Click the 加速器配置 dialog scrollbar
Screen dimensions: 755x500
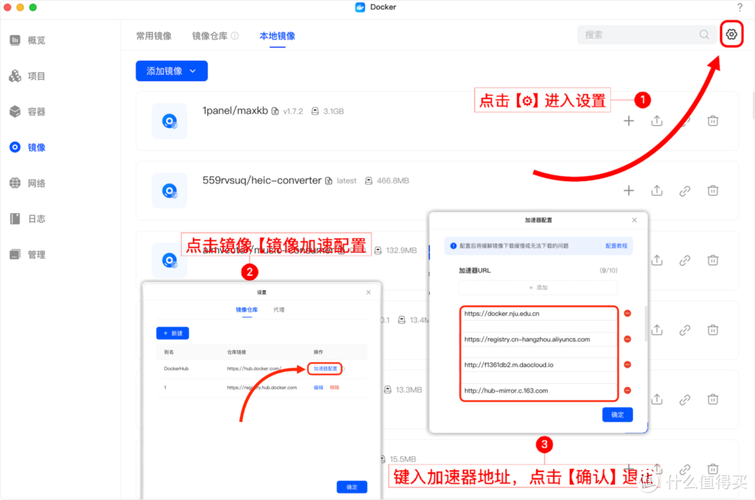645,324
